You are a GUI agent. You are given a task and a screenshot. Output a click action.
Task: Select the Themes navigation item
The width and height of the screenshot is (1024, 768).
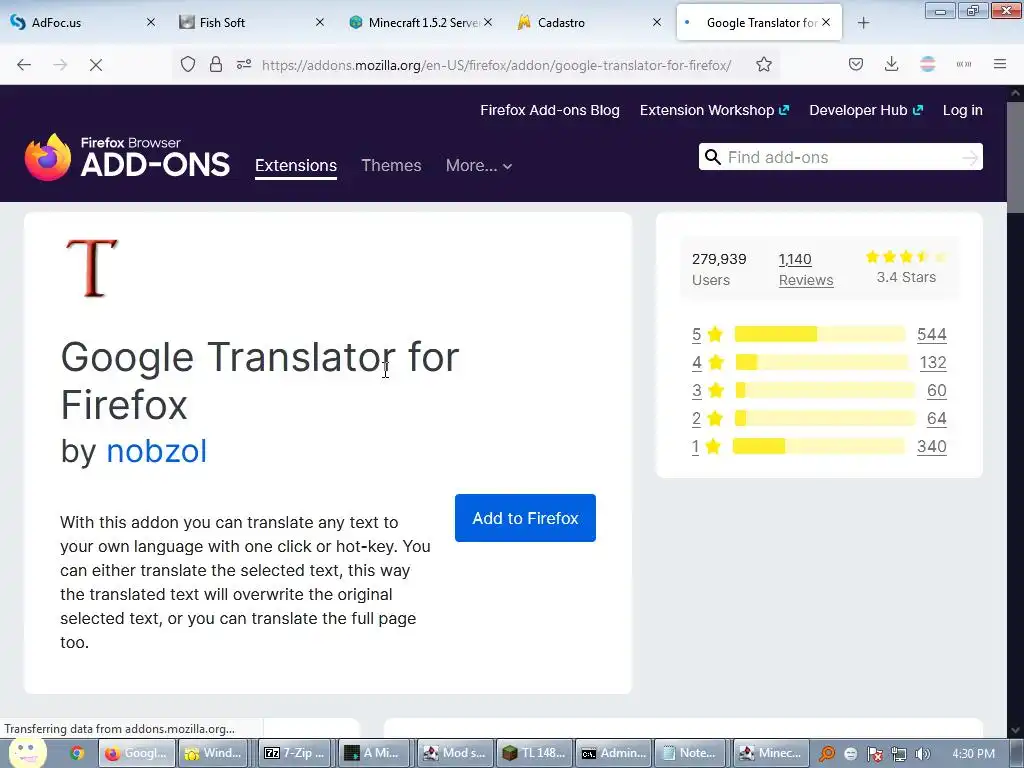click(391, 165)
